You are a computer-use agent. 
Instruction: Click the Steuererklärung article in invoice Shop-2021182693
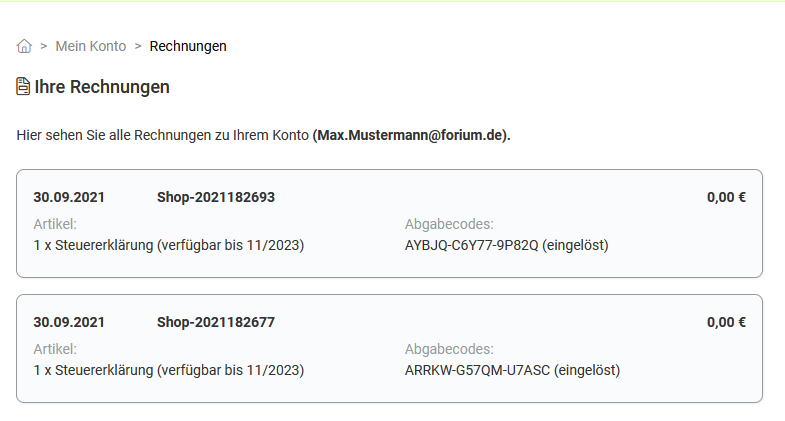coord(168,245)
